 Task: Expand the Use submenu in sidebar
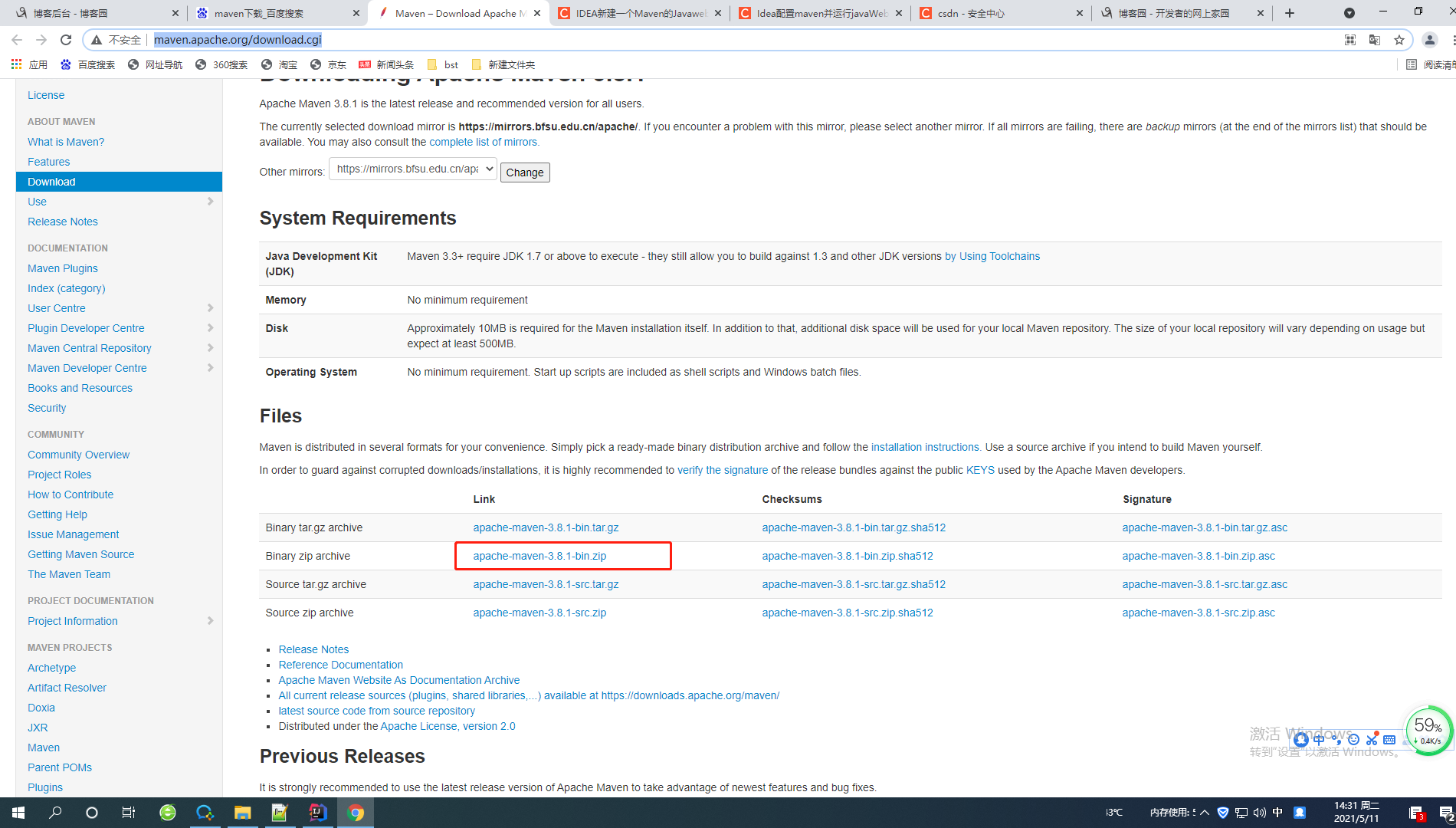(210, 202)
